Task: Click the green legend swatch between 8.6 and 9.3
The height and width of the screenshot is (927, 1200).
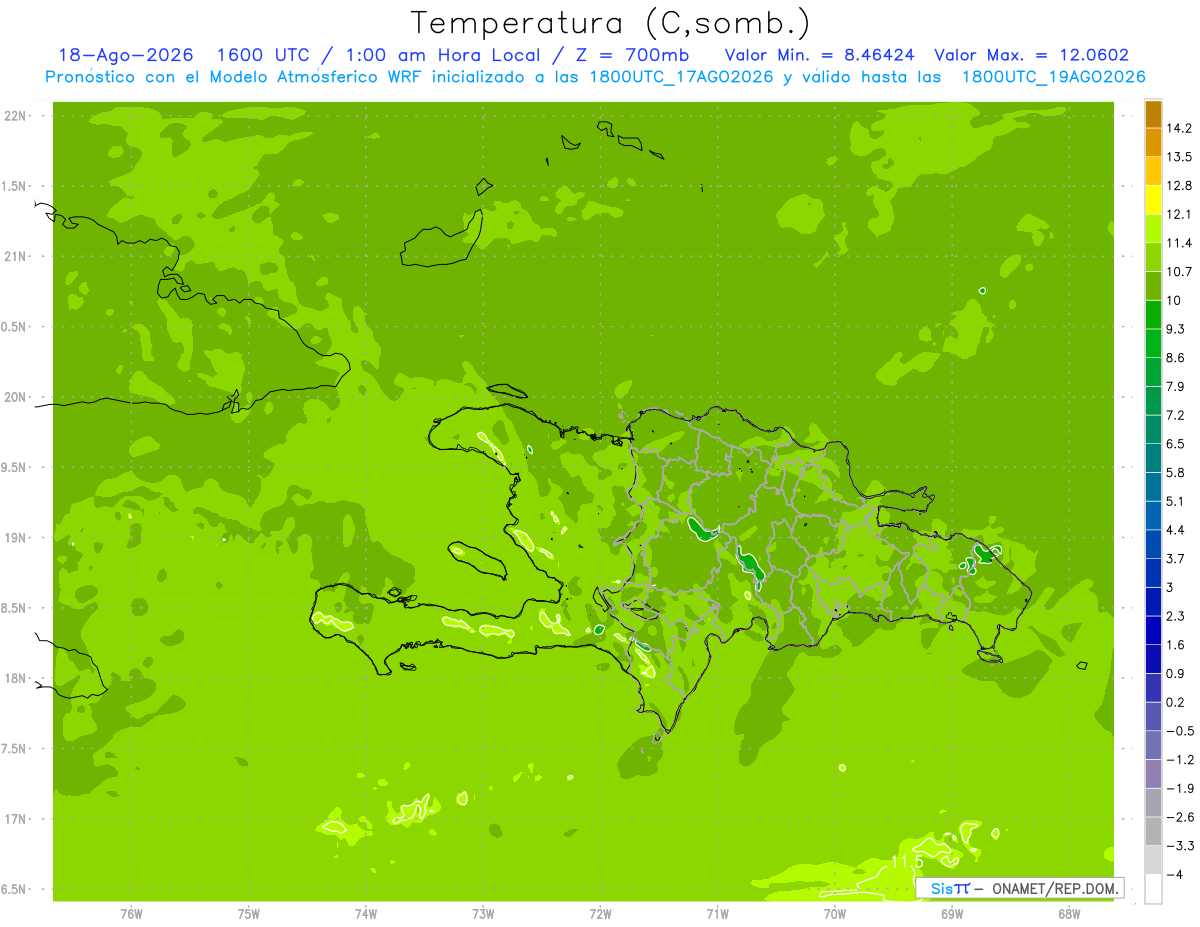Action: 1153,343
